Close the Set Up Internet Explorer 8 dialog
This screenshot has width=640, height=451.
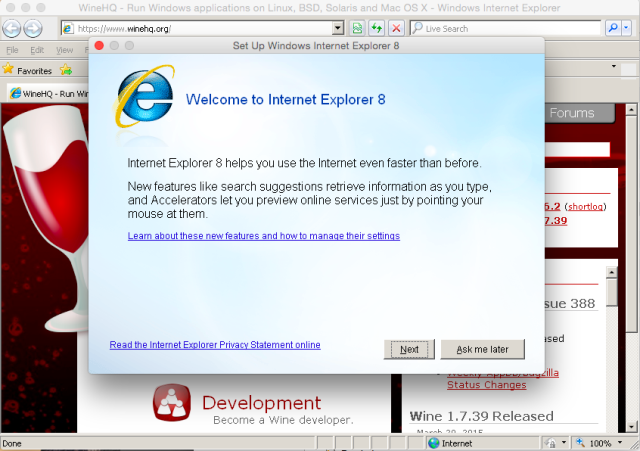coord(99,45)
